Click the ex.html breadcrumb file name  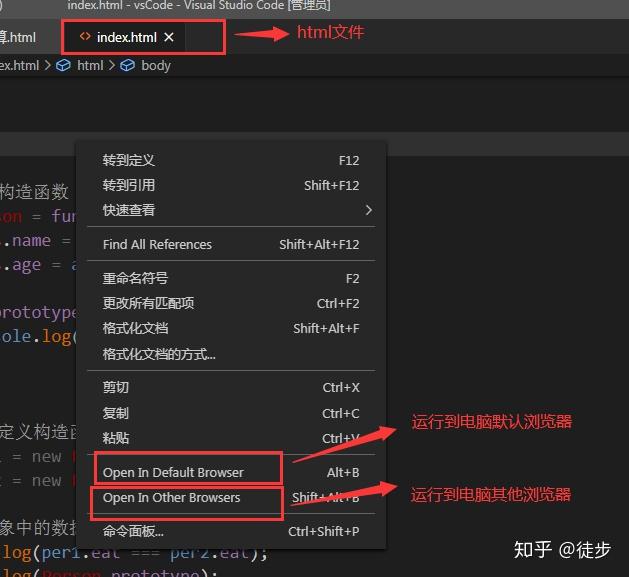(x=19, y=65)
